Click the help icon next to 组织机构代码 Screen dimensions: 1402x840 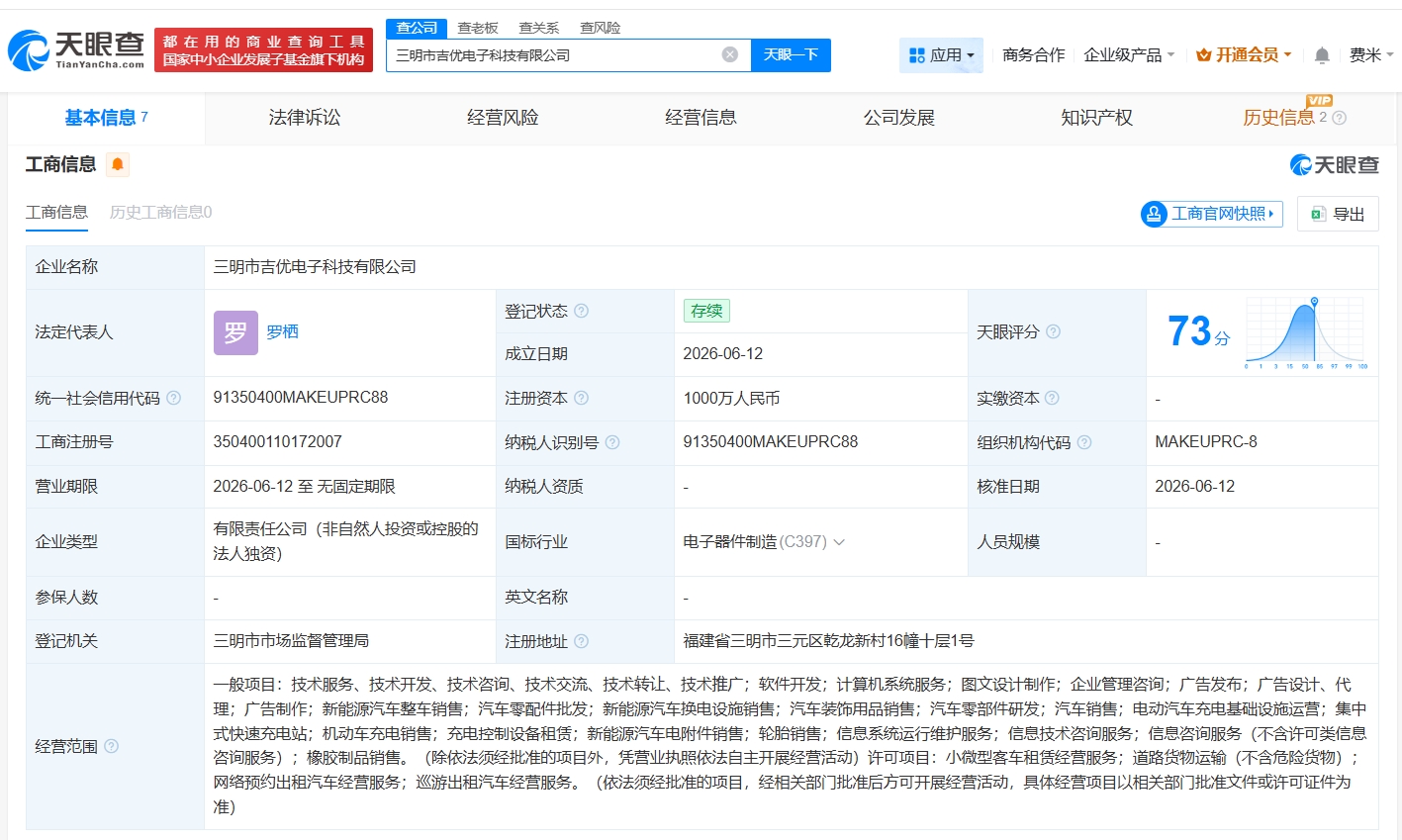point(1084,442)
